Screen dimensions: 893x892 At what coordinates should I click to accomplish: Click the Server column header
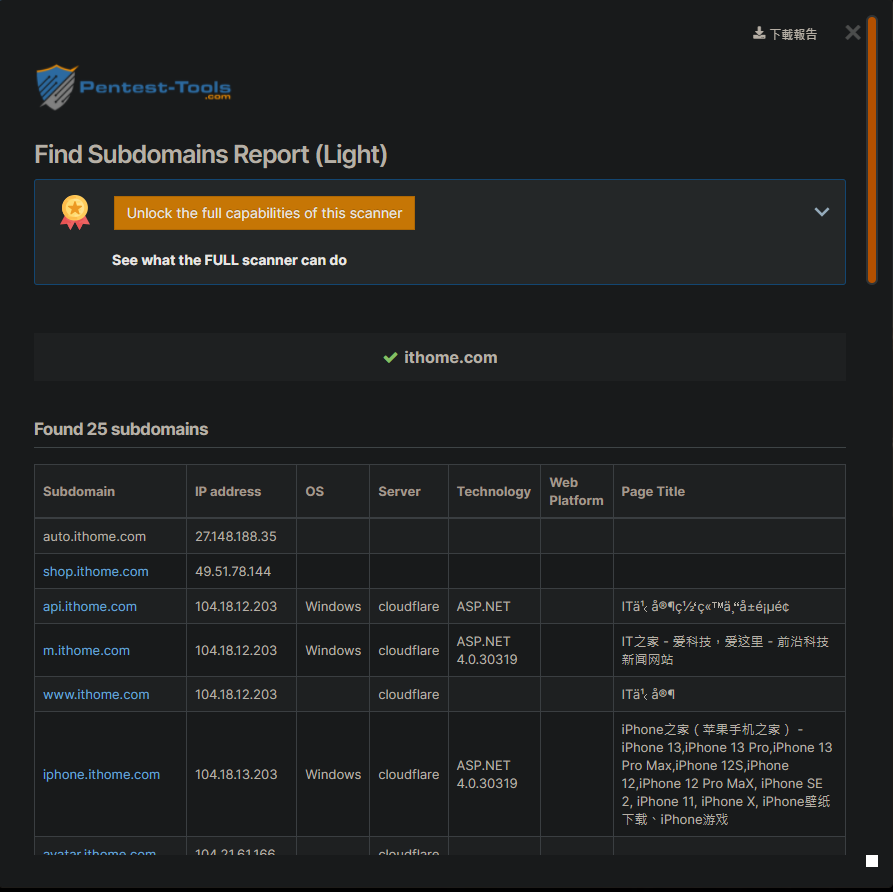pyautogui.click(x=409, y=492)
